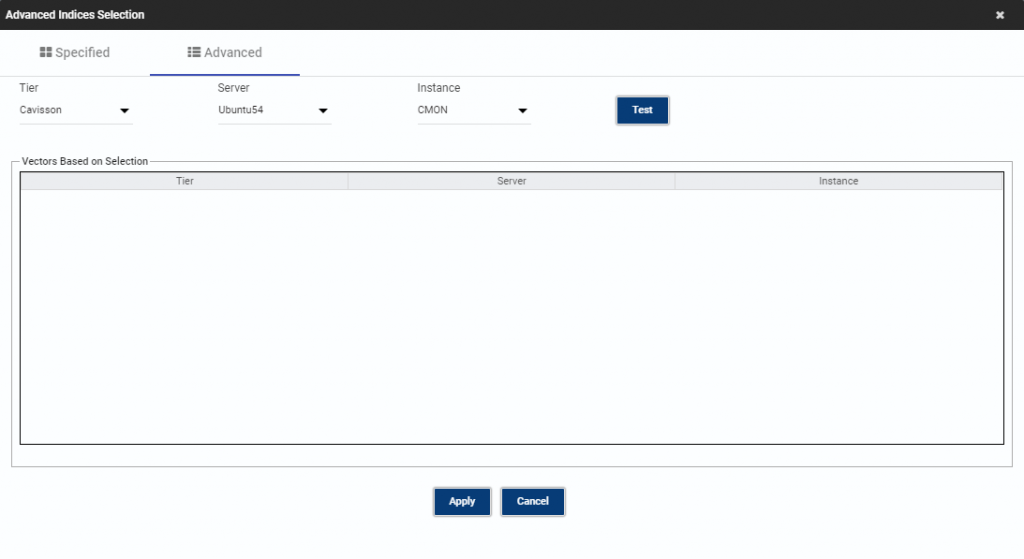Click the 'Vectors Based on Selection' legend

tap(84, 161)
